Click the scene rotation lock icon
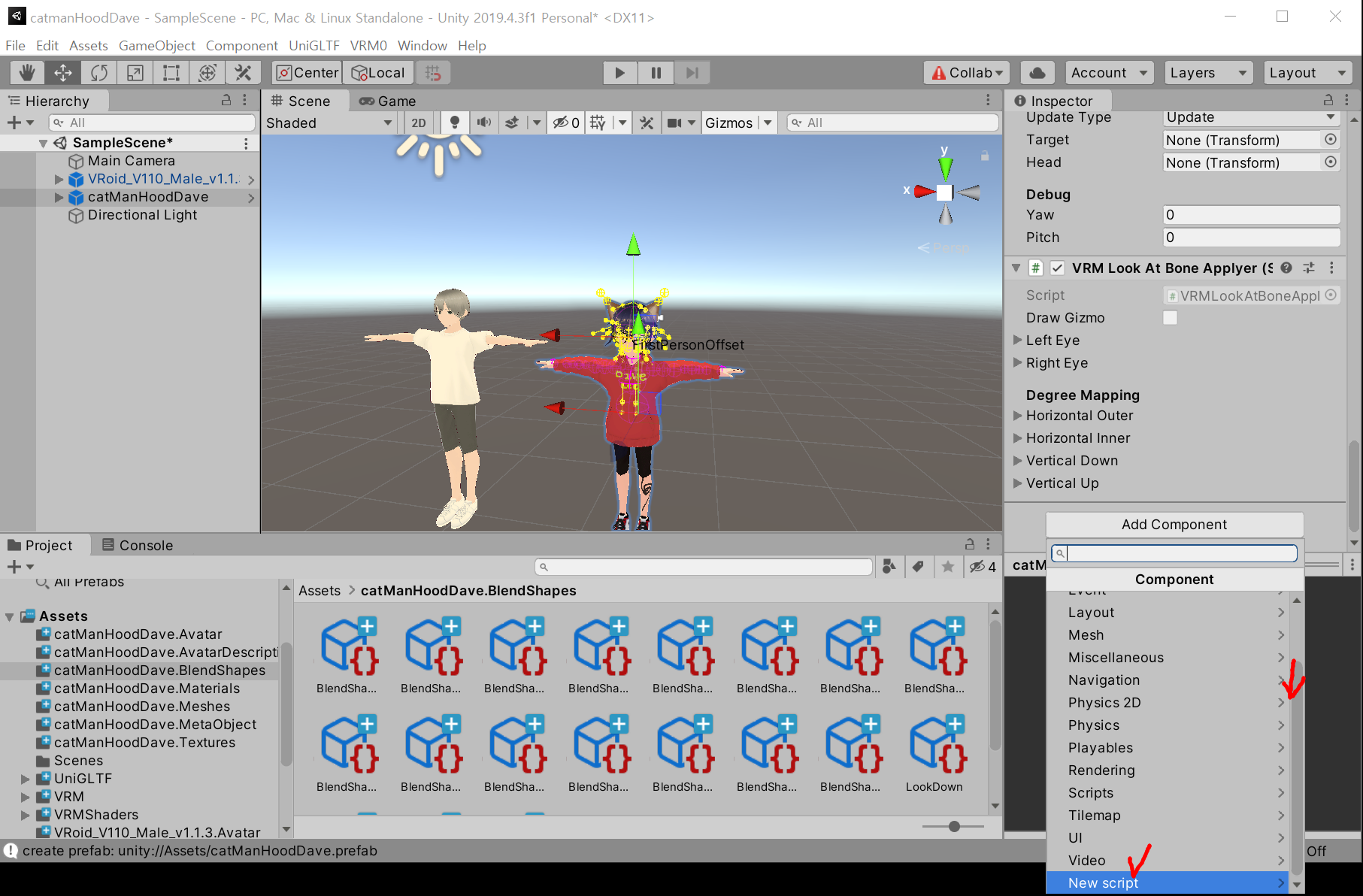 click(985, 156)
